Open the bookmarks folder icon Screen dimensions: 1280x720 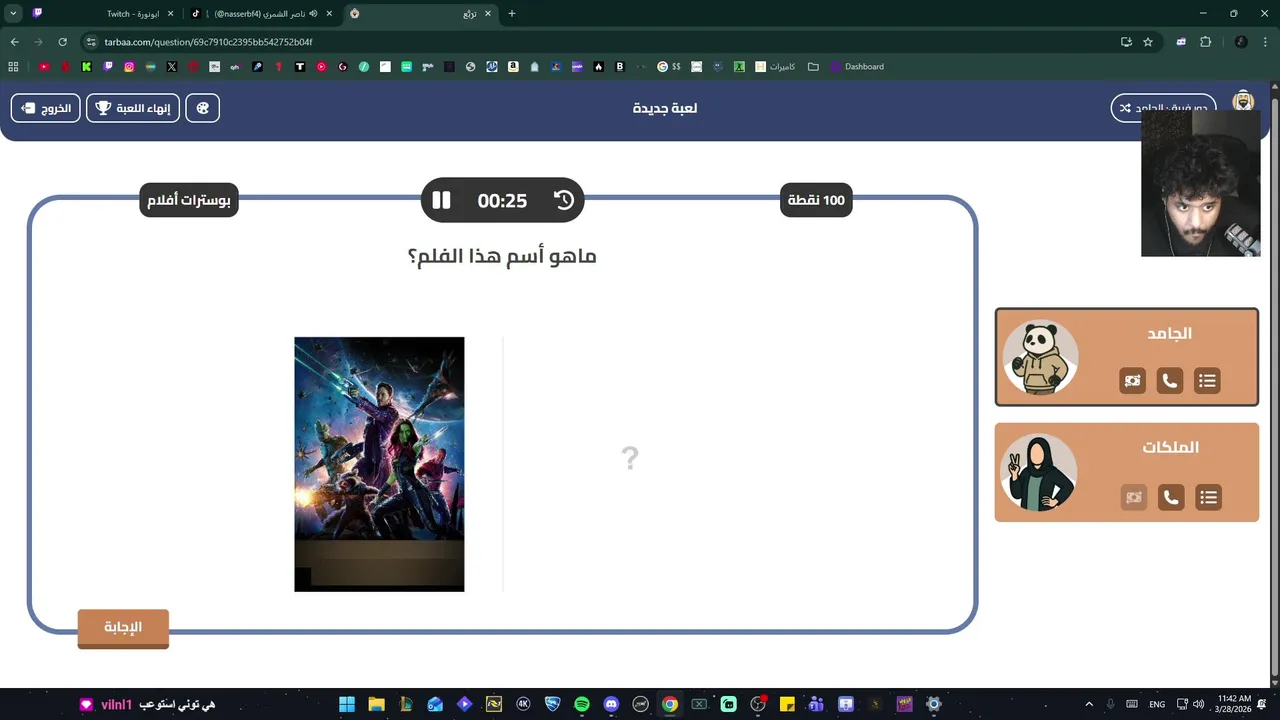pyautogui.click(x=813, y=67)
